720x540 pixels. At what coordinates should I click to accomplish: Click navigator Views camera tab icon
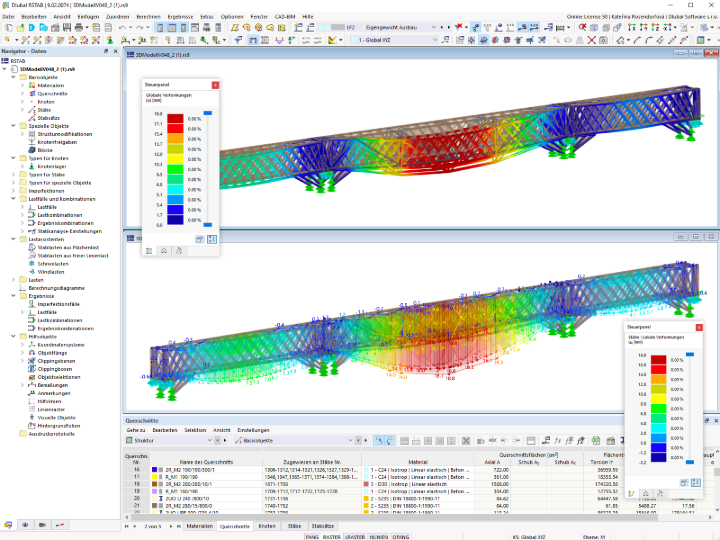[42, 524]
